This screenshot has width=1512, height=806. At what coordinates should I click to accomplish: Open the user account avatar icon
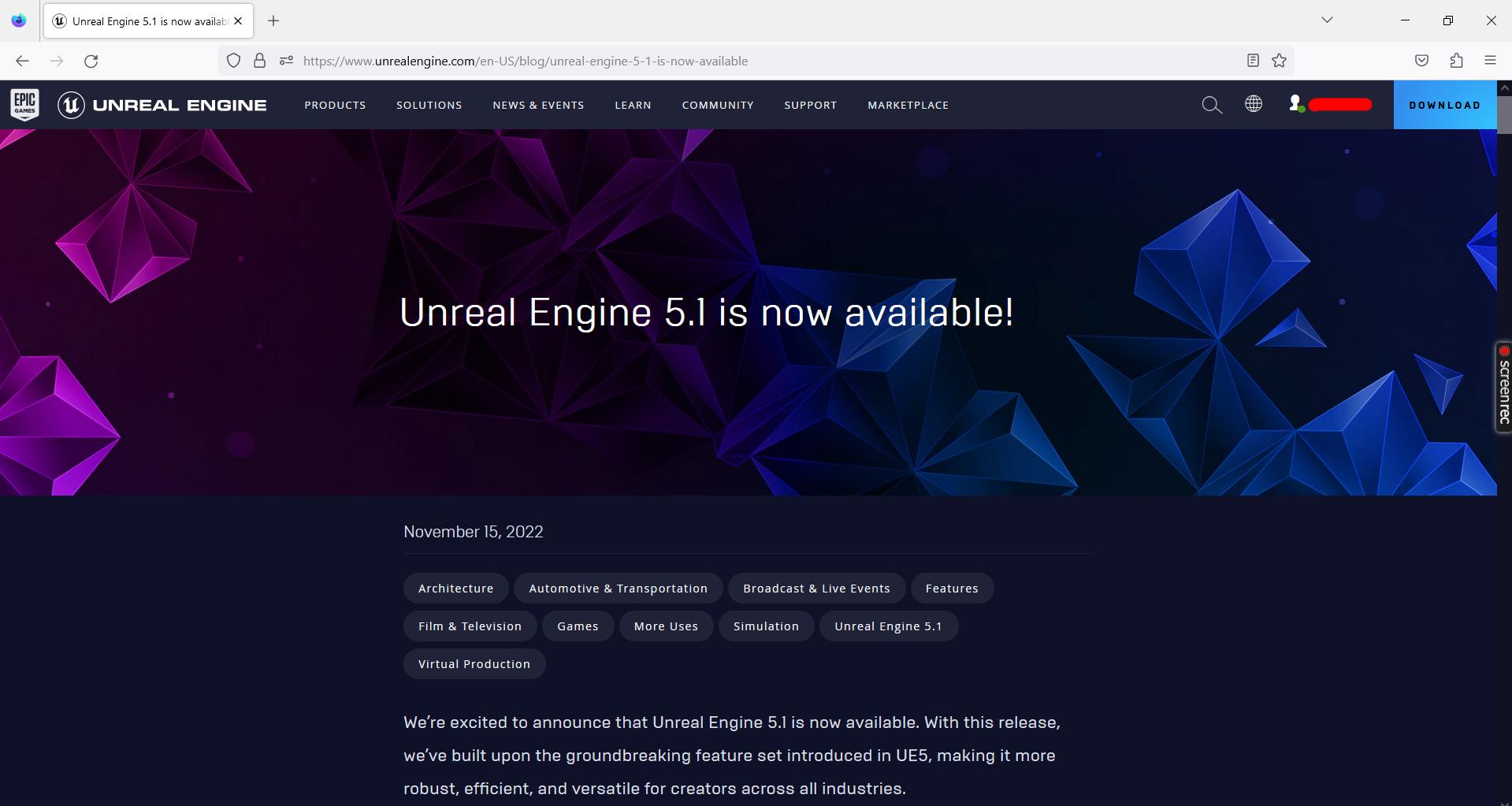1296,103
